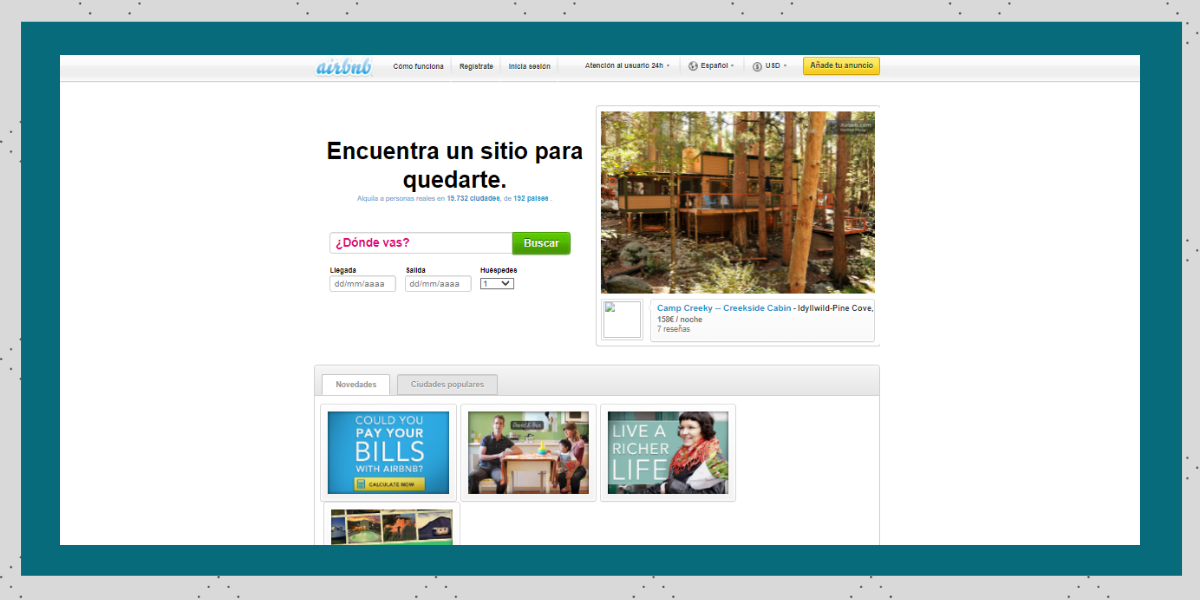
Task: Open the family at table thumbnail
Action: (528, 452)
